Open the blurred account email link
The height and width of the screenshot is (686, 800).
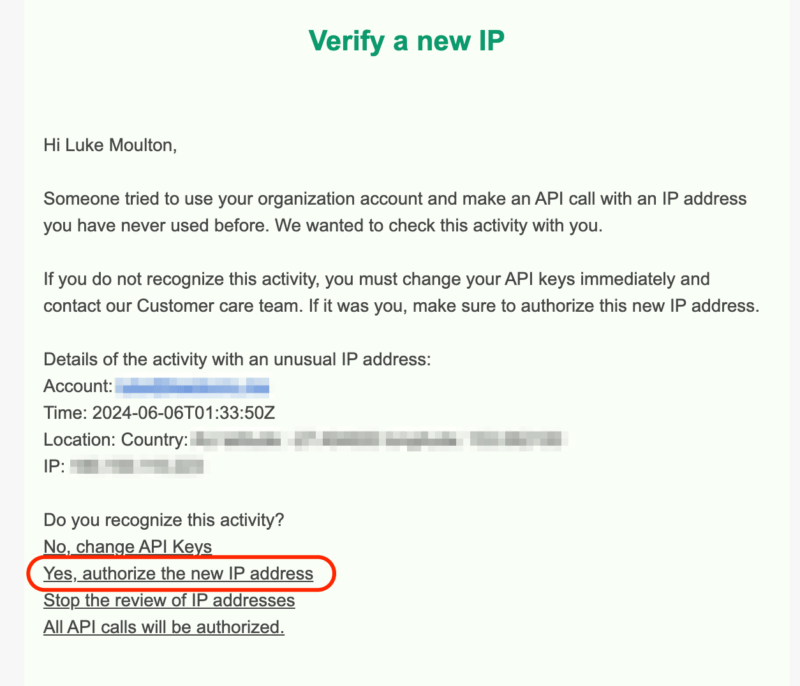click(x=192, y=386)
